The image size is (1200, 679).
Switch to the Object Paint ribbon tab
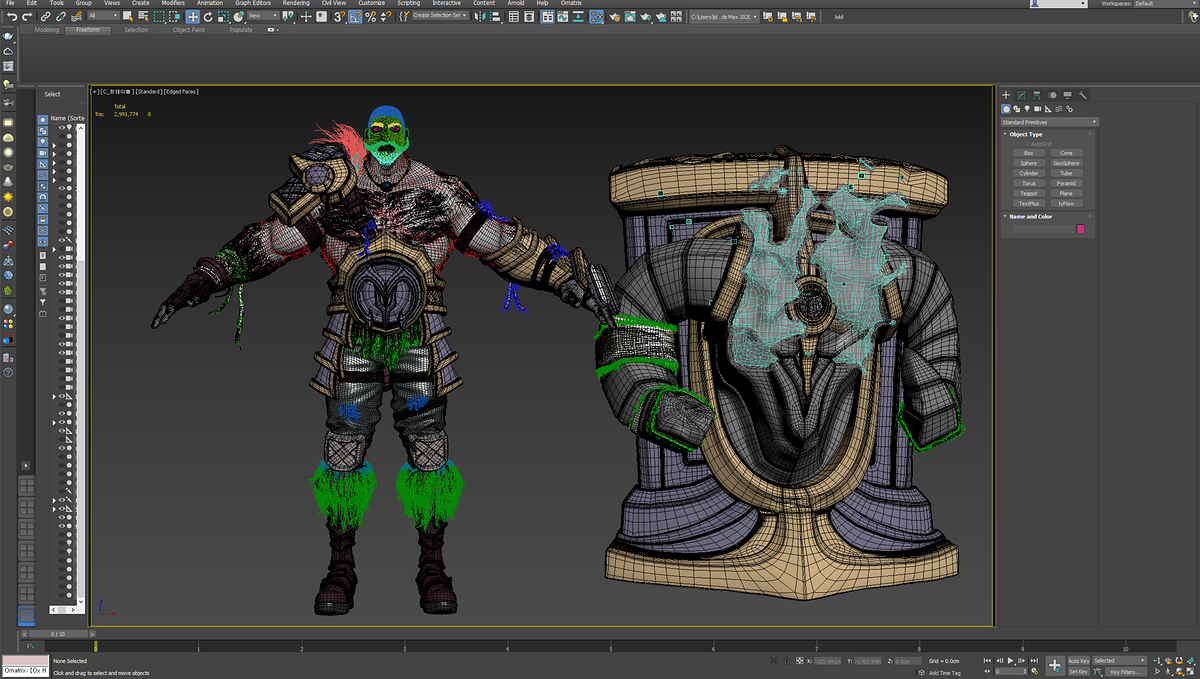pos(188,30)
